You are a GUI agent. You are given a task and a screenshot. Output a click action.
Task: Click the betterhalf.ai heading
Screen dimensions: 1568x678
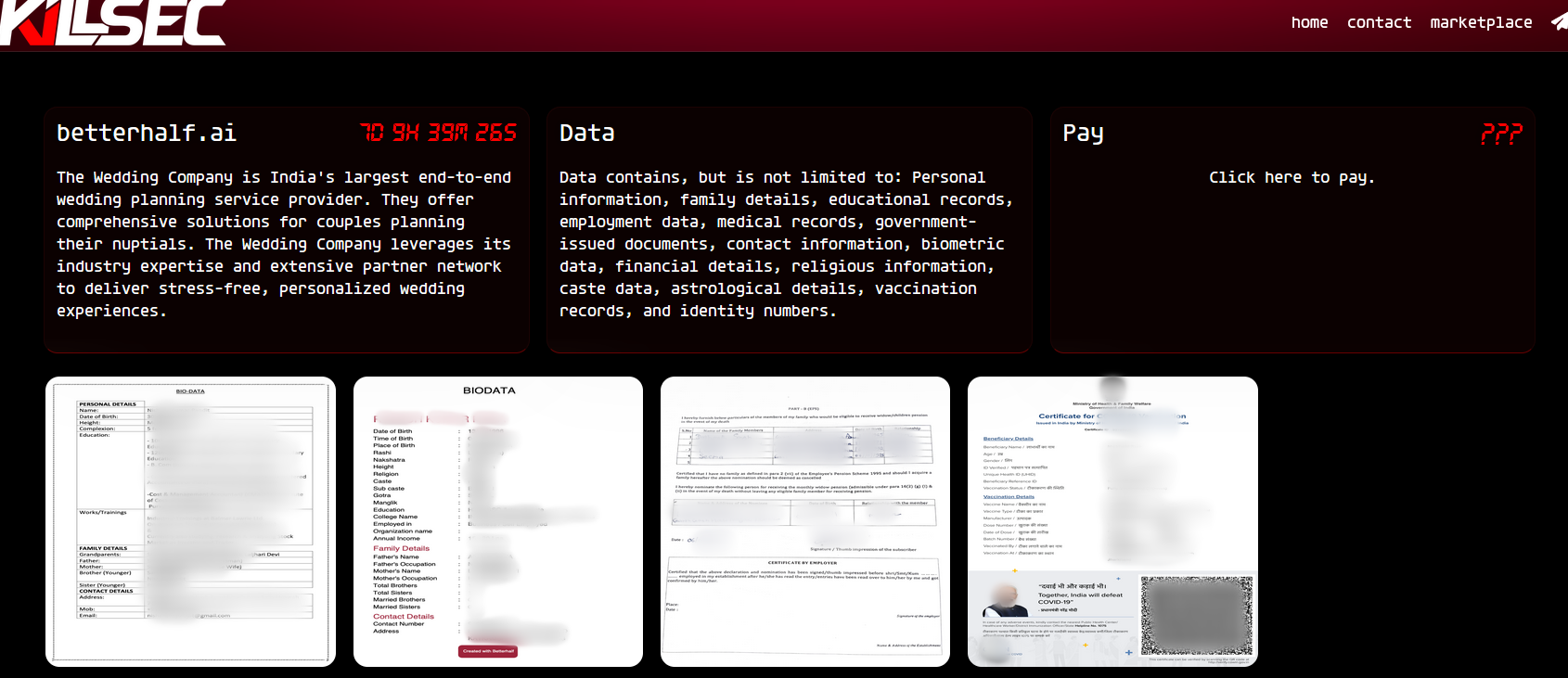(147, 133)
